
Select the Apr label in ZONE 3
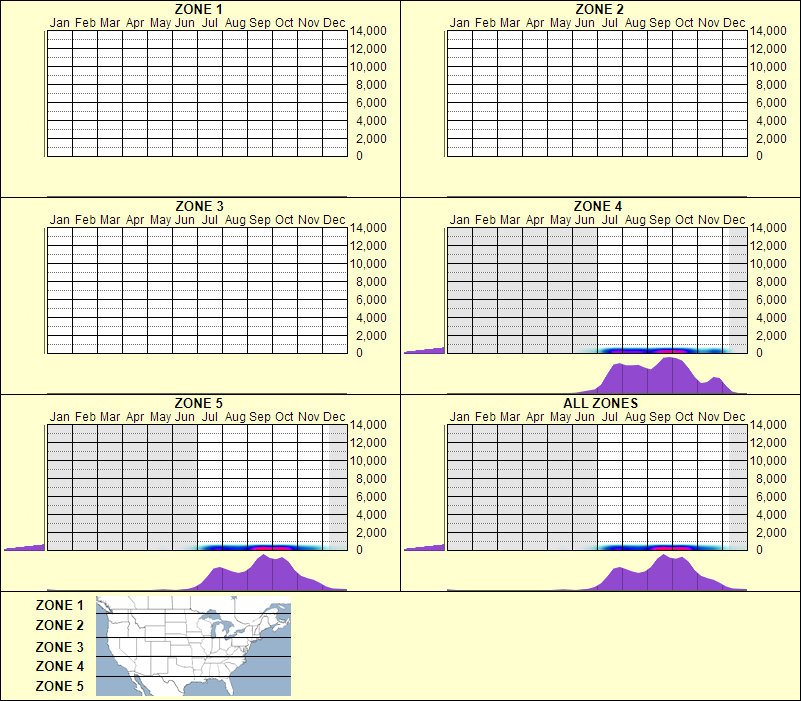click(x=137, y=218)
